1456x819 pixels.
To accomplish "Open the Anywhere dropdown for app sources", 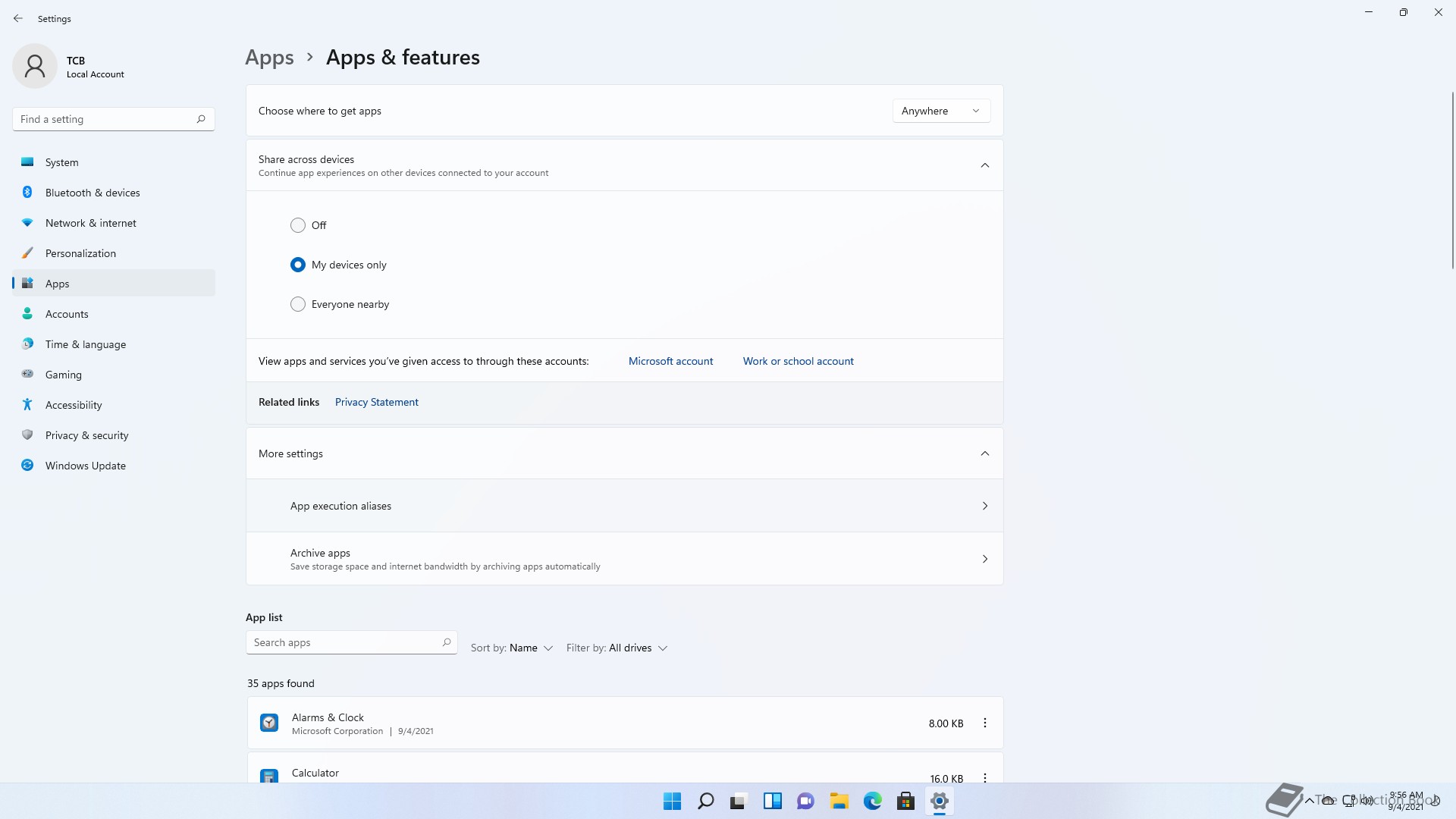I will pos(941,111).
